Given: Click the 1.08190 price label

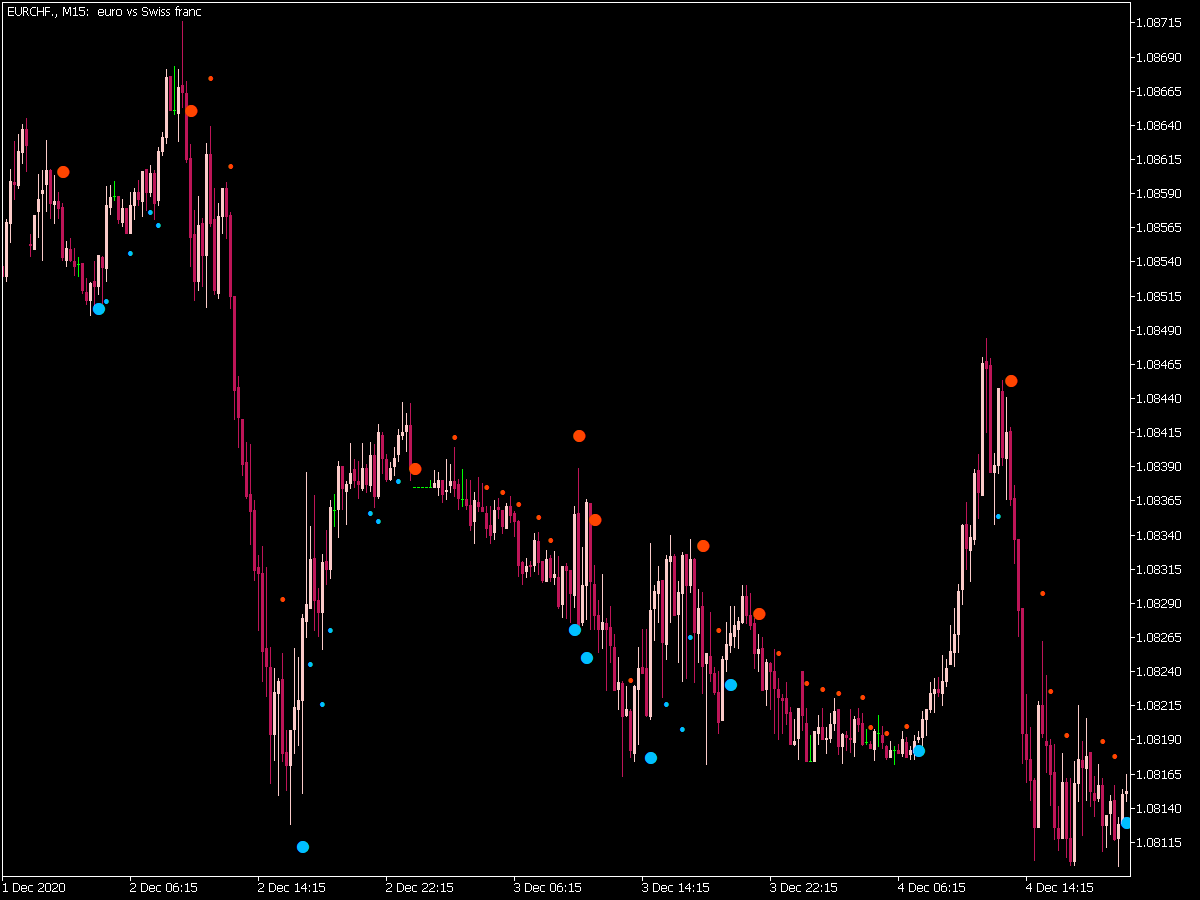Looking at the screenshot, I should click(x=1160, y=739).
